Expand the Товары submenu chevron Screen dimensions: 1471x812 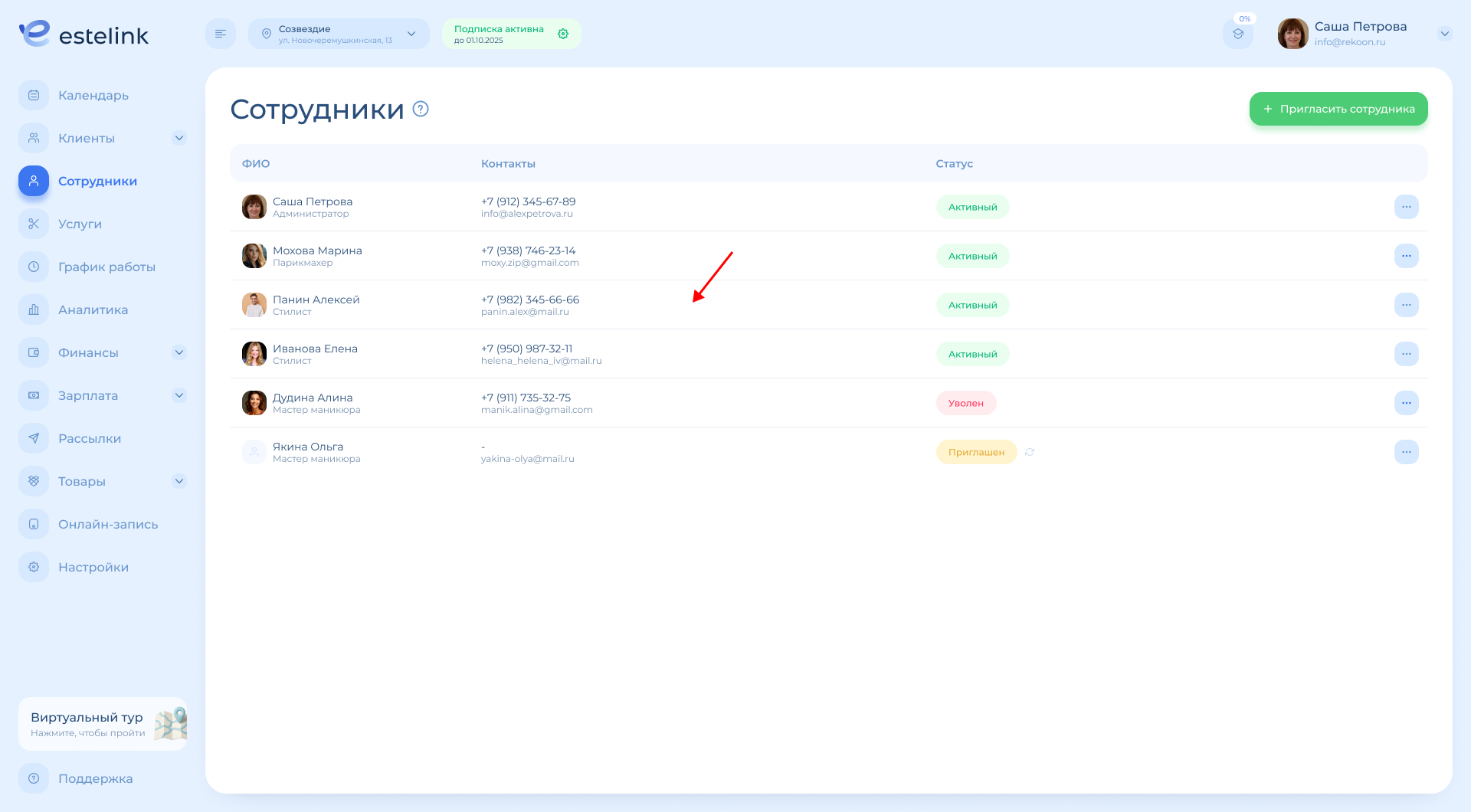179,482
